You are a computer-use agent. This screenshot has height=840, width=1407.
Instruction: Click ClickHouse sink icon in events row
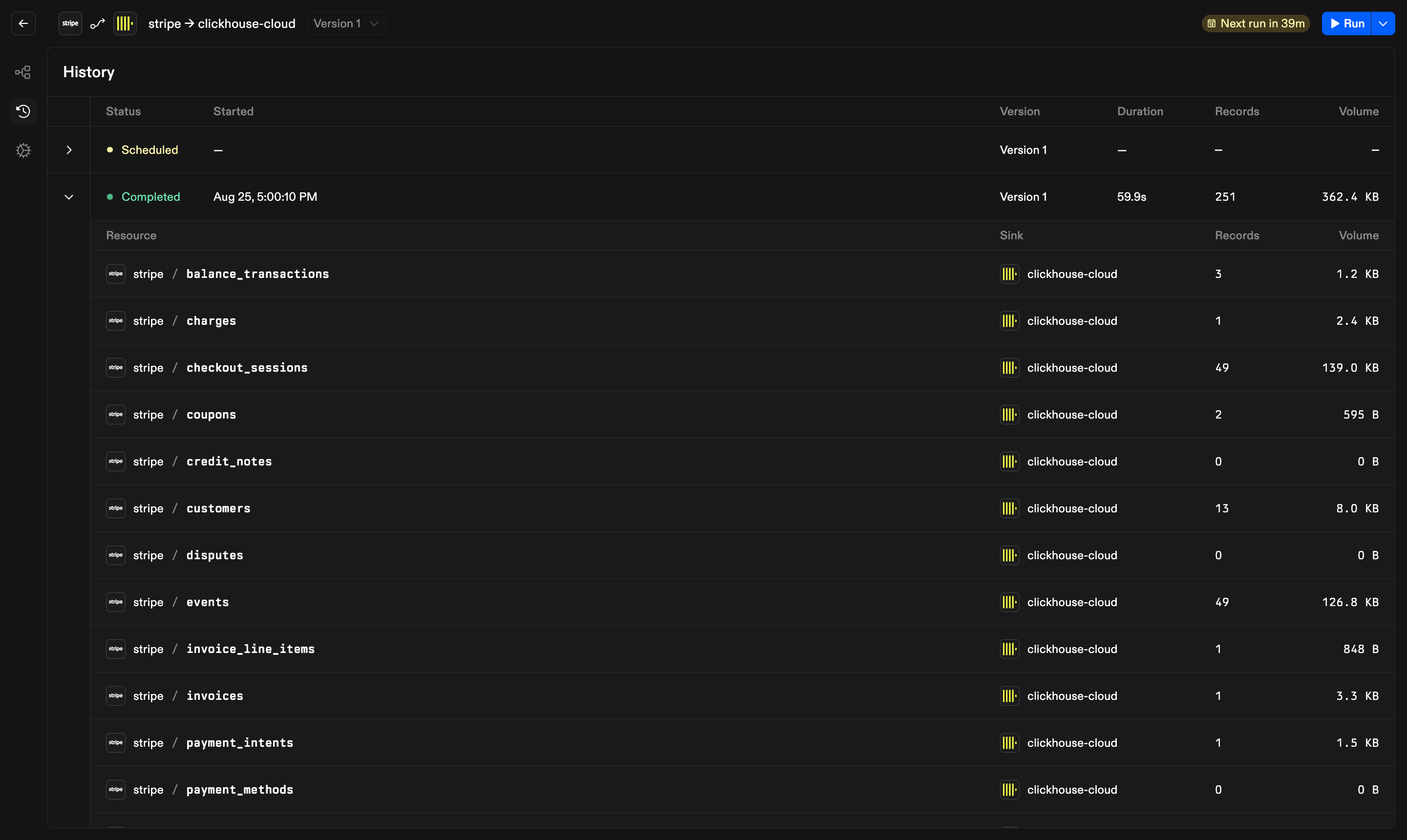click(x=1009, y=602)
